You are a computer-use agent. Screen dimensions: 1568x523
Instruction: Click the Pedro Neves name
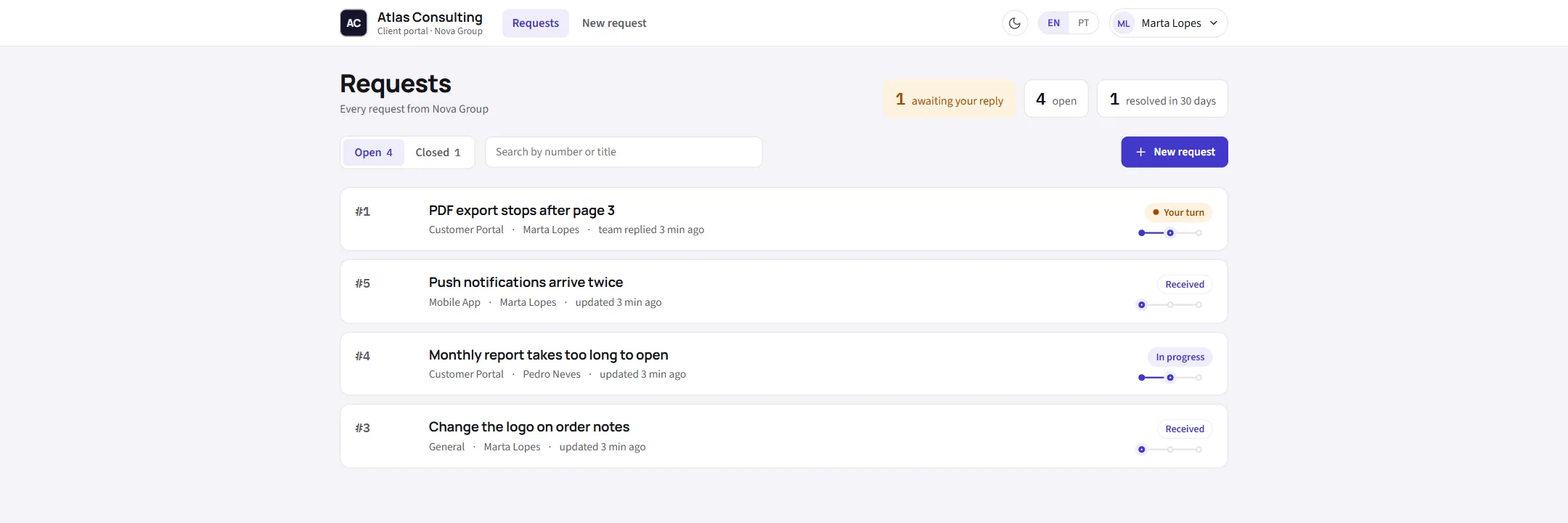[552, 374]
